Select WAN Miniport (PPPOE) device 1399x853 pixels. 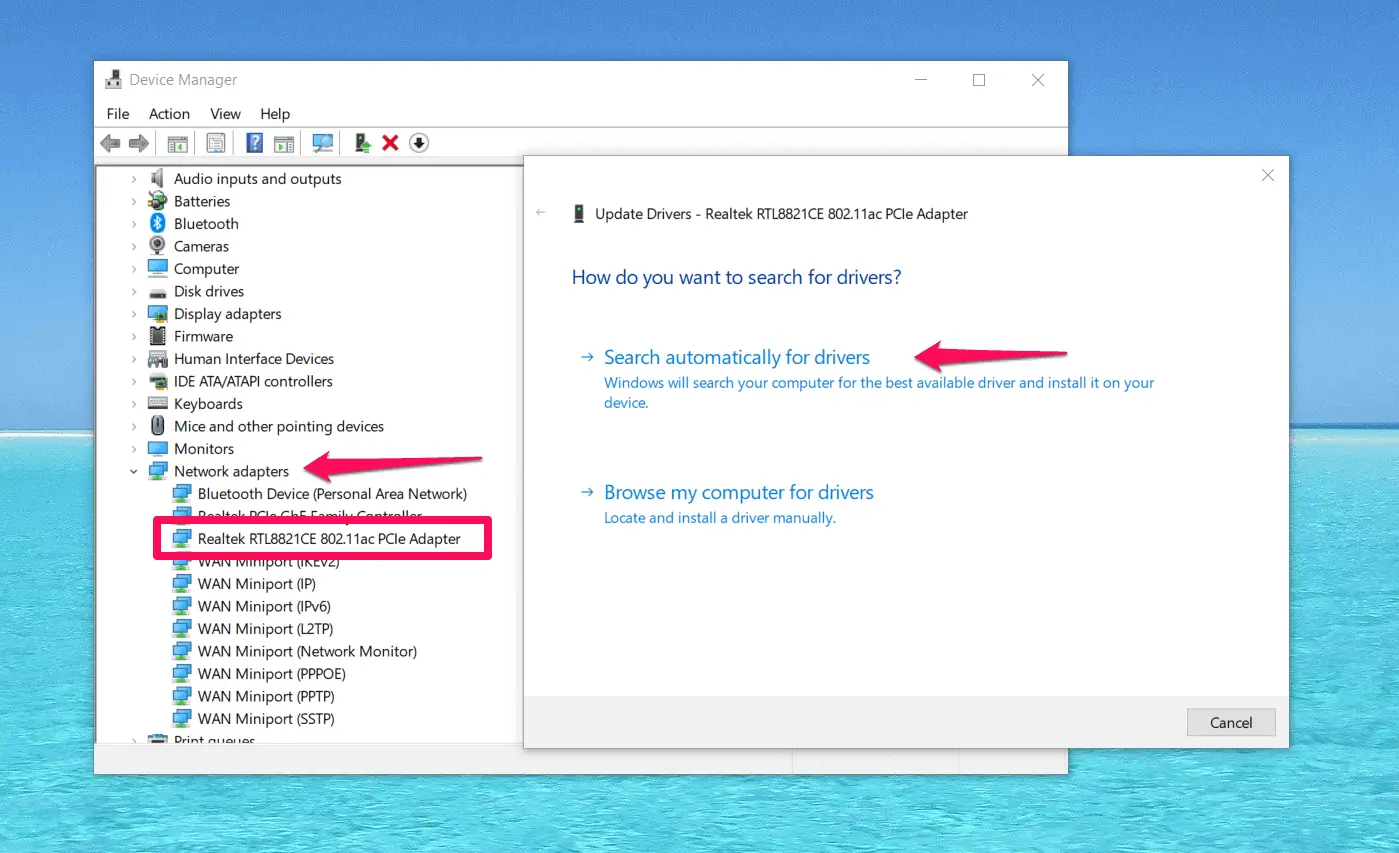(271, 674)
